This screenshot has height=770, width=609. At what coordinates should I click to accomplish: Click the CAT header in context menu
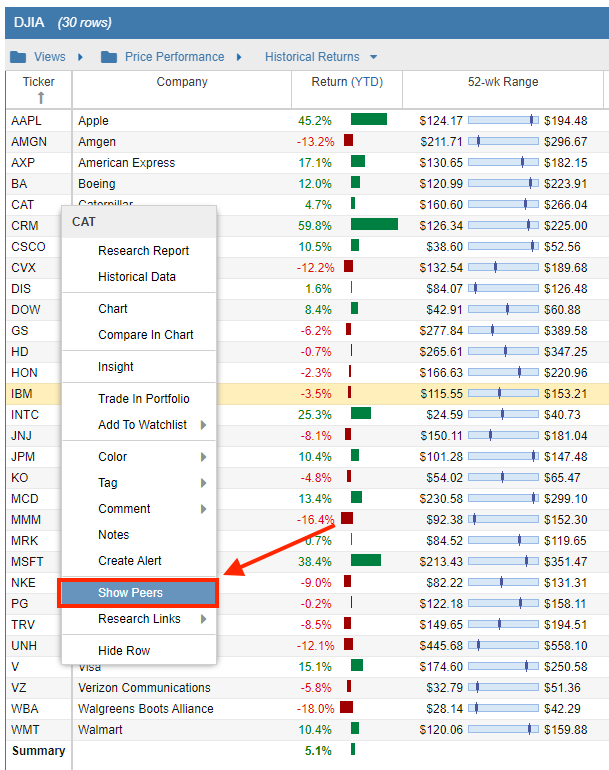83,222
